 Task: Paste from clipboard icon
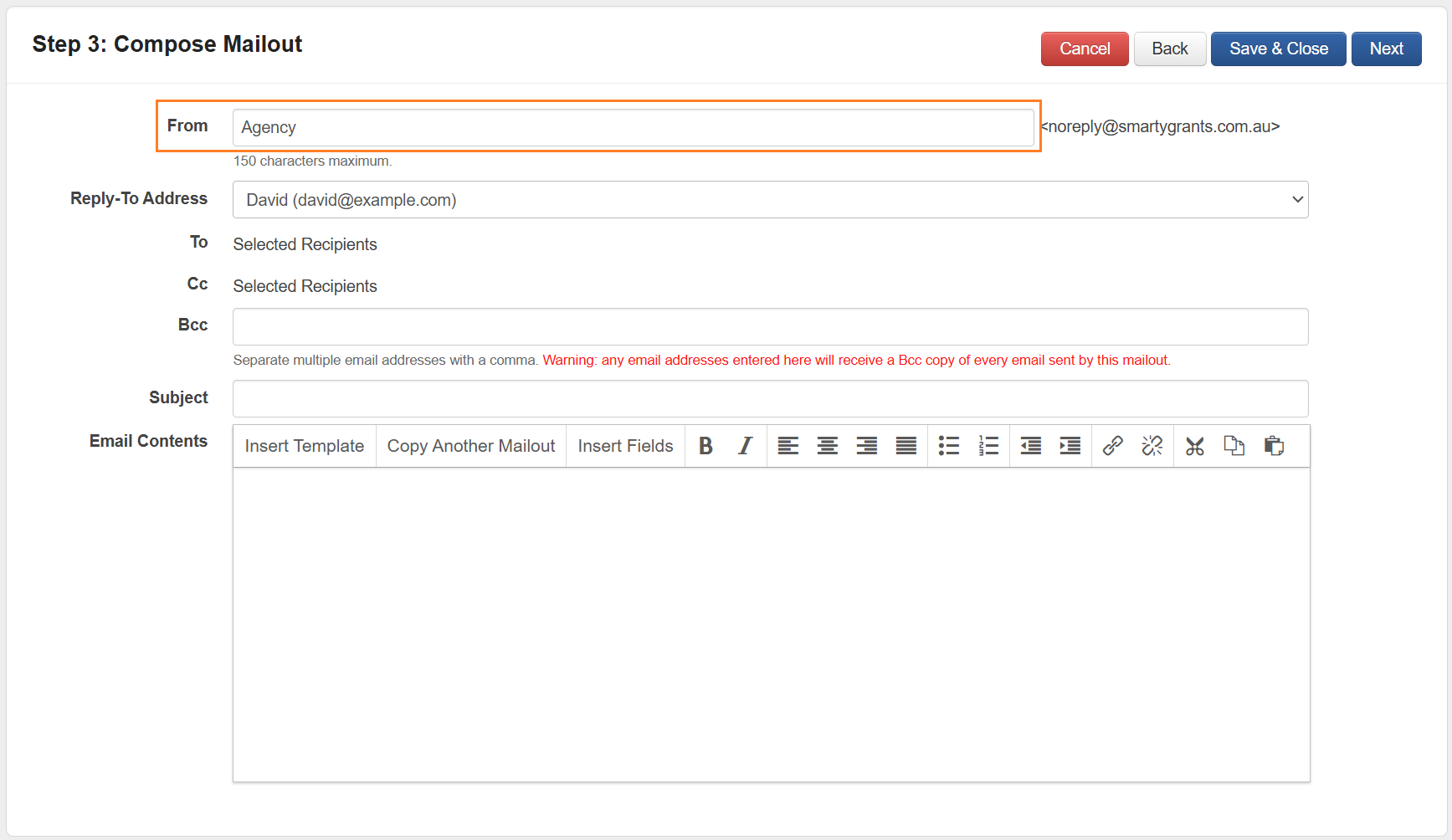coord(1274,446)
